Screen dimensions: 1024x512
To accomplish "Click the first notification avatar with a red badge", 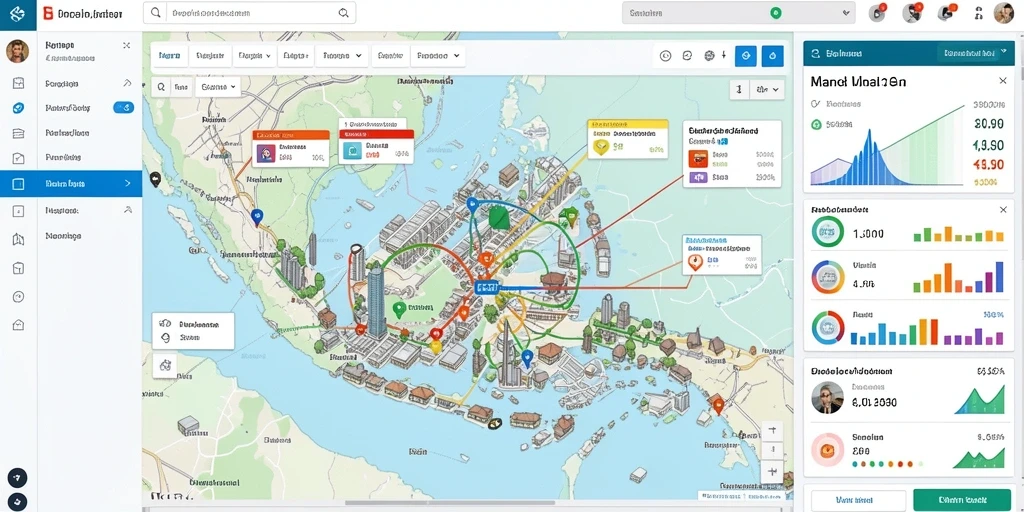I will pos(877,12).
